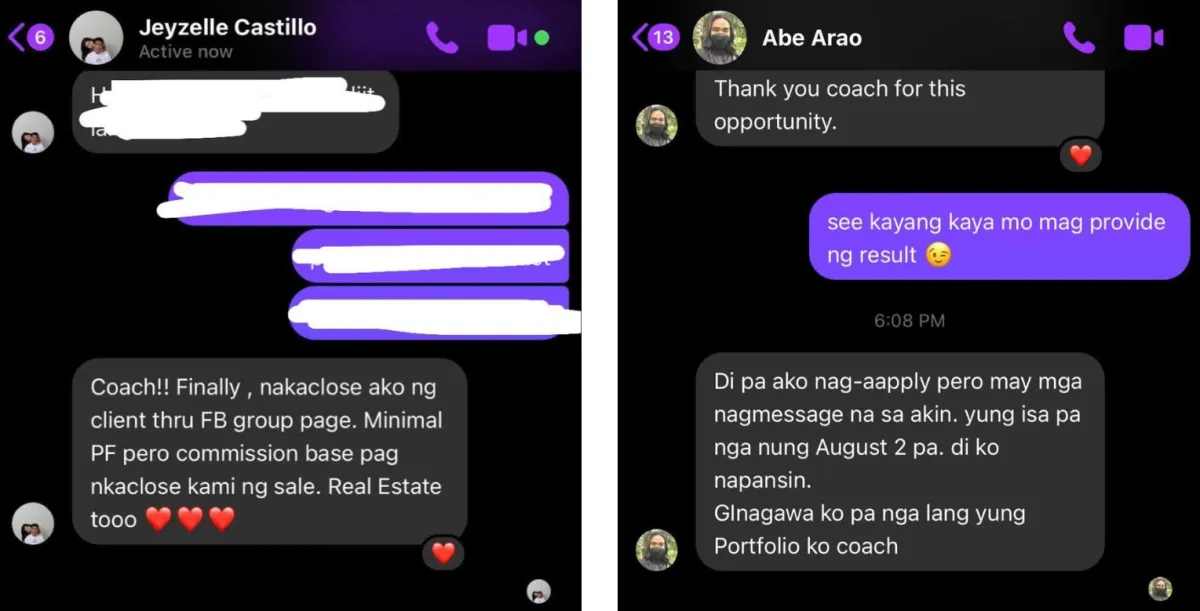Tap seen-by avatar at bottom of Jeyzelle chat

539,590
